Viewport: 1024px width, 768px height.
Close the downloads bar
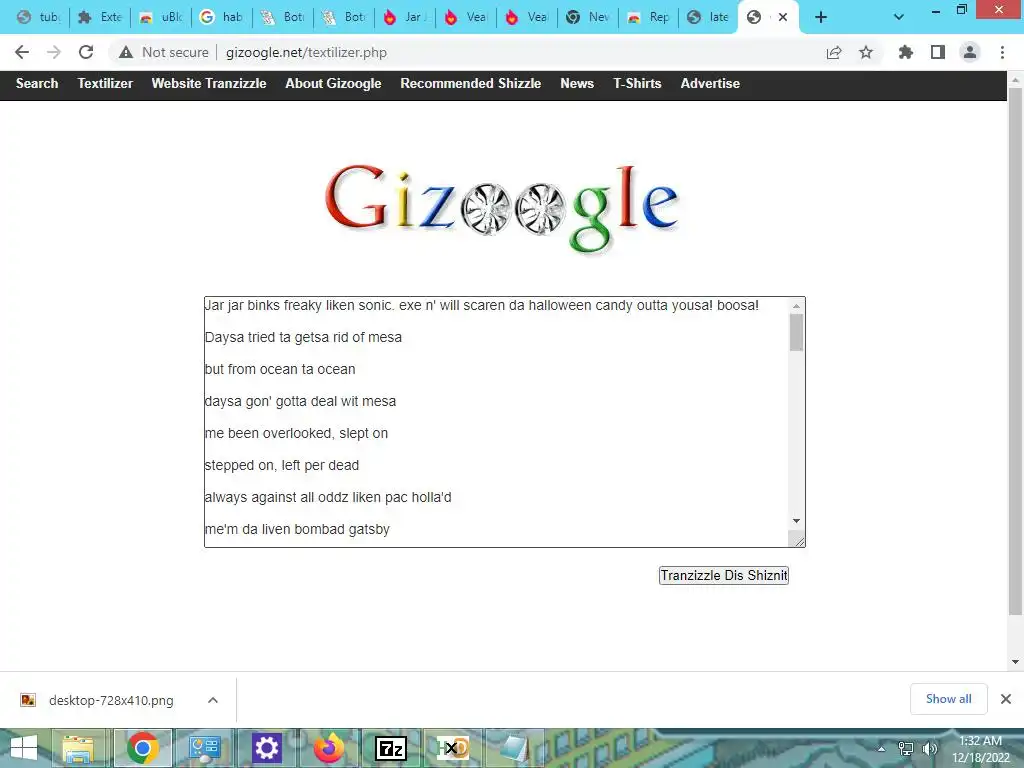[x=1006, y=699]
